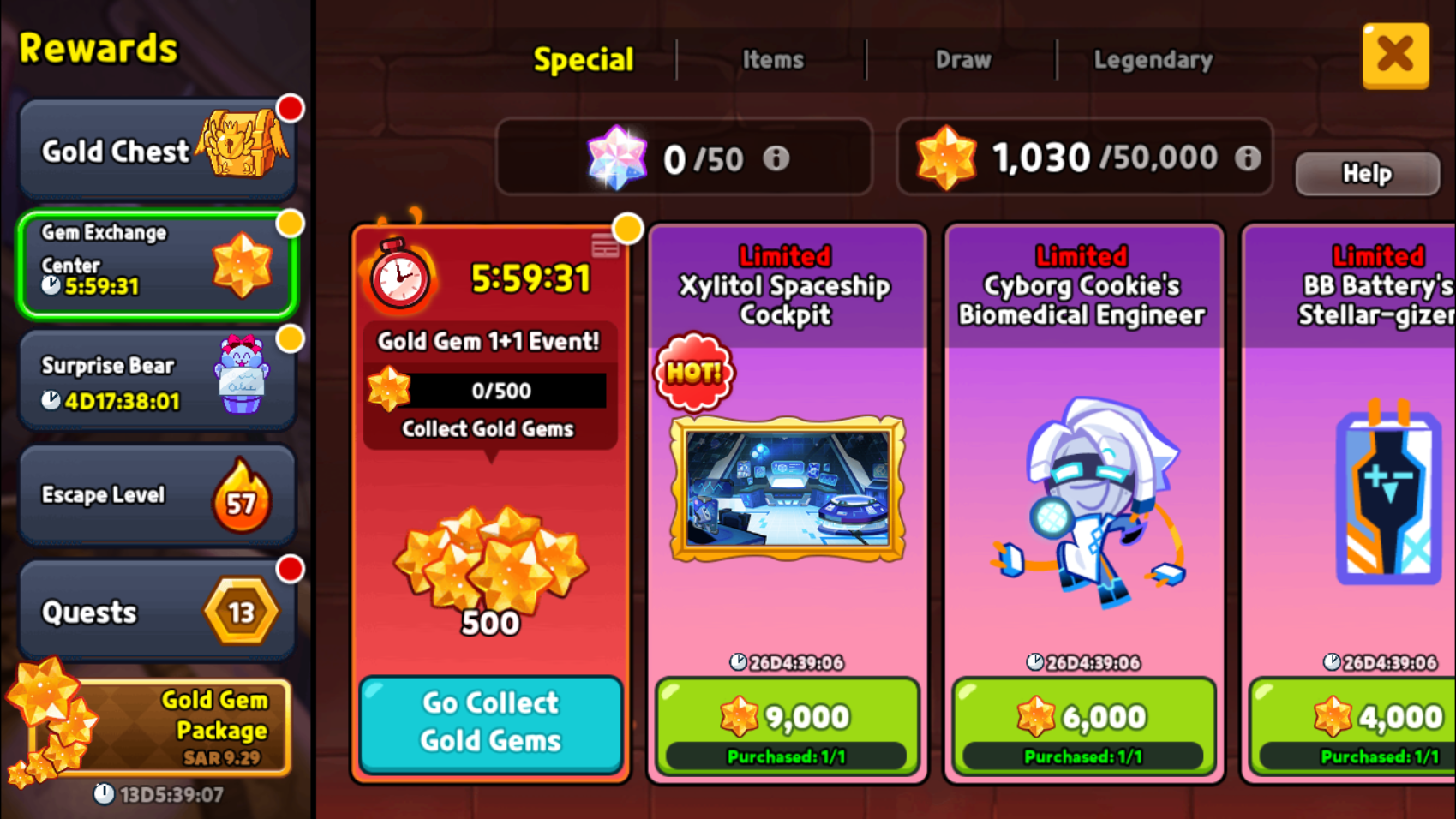1456x819 pixels.
Task: Open the Help button
Action: pyautogui.click(x=1368, y=174)
